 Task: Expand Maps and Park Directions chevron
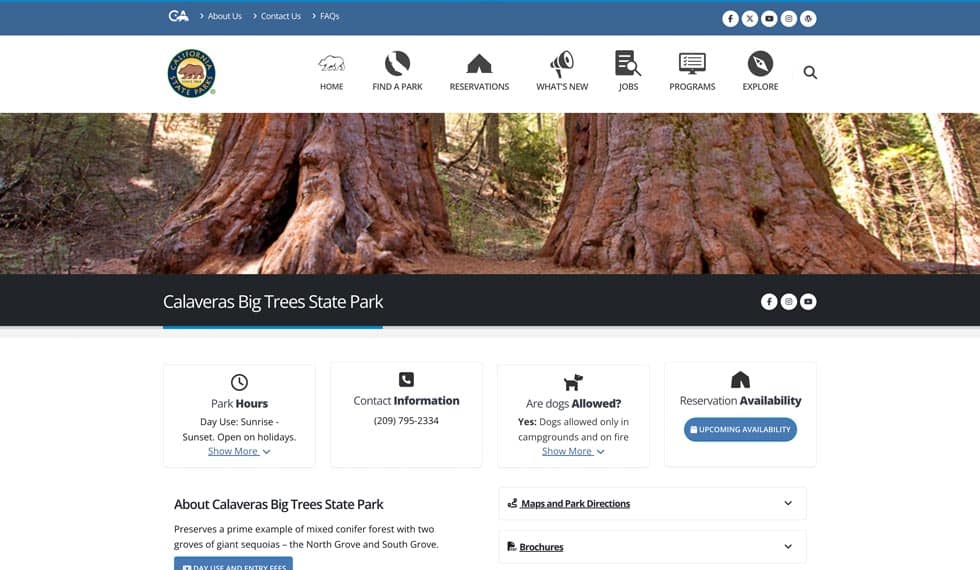coord(788,503)
